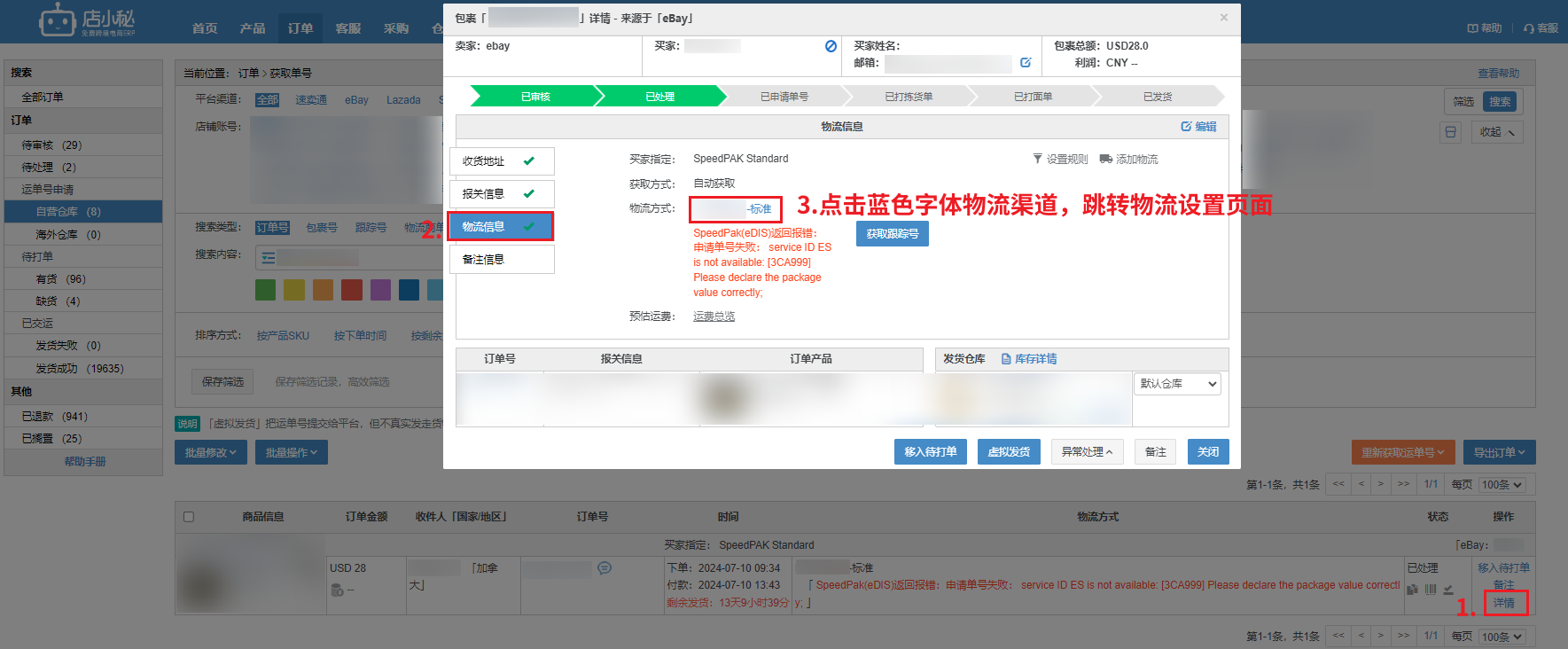Screen dimensions: 1568x649
Task: Switch to the 报关信息 tab
Action: [x=502, y=193]
